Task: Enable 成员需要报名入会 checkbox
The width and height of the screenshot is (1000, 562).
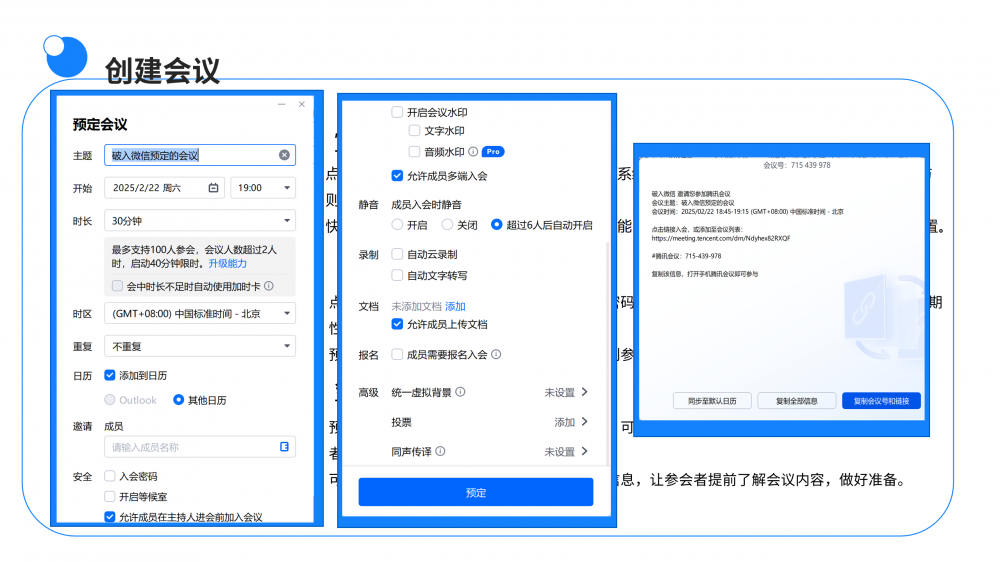Action: pyautogui.click(x=397, y=354)
